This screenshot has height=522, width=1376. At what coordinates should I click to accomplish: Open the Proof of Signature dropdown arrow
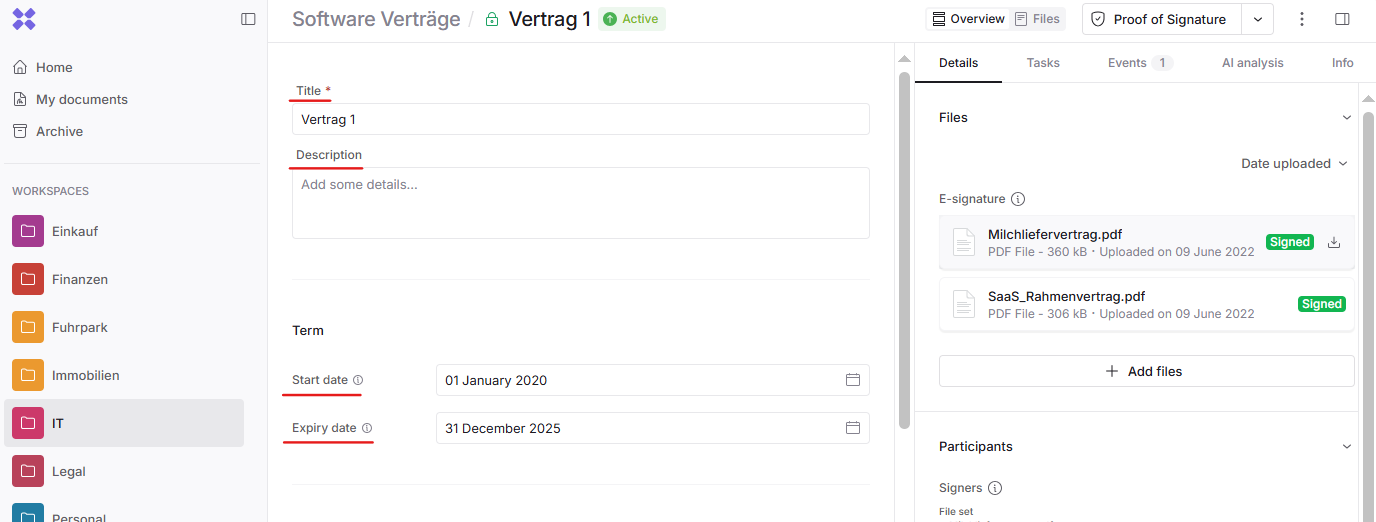[x=1258, y=19]
